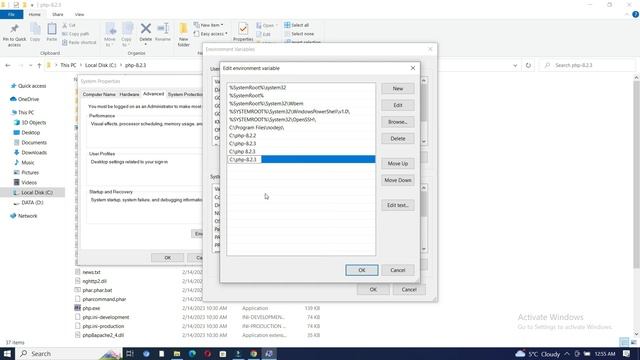Screen dimensions: 640x360
Task: Click the Copy ribbon icon
Action: [x=35, y=32]
